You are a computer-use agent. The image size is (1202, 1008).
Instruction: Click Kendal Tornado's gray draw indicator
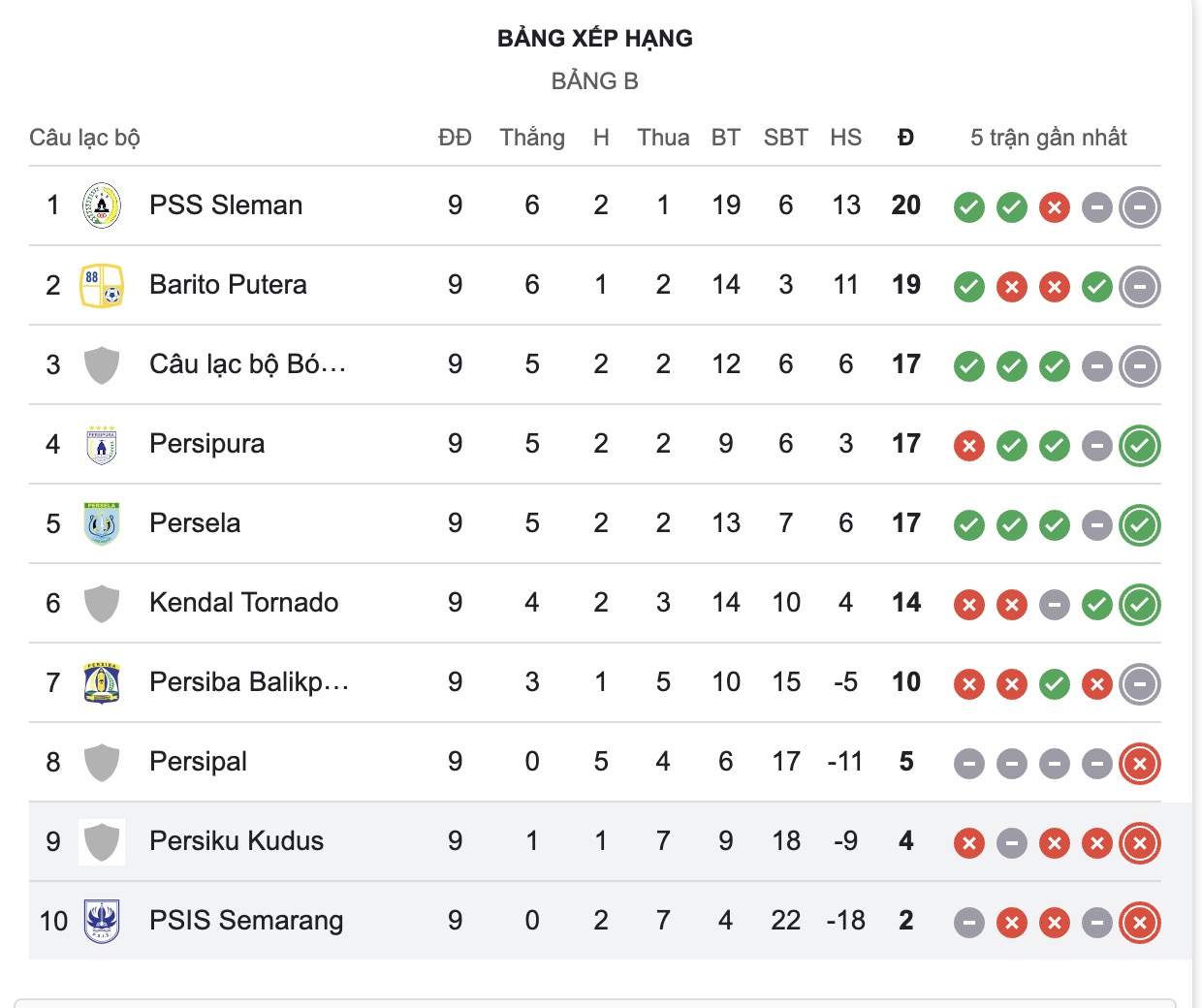pyautogui.click(x=1054, y=604)
